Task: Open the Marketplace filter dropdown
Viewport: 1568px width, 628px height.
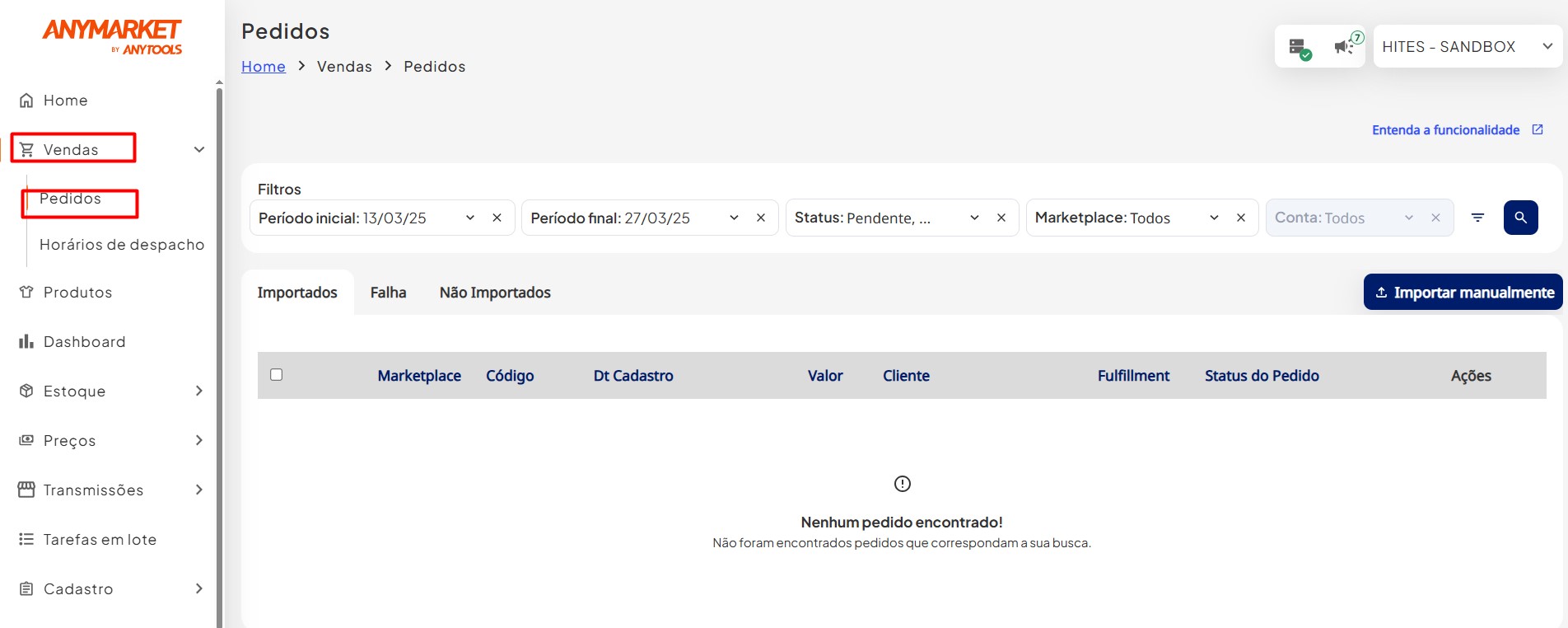Action: pos(1214,218)
